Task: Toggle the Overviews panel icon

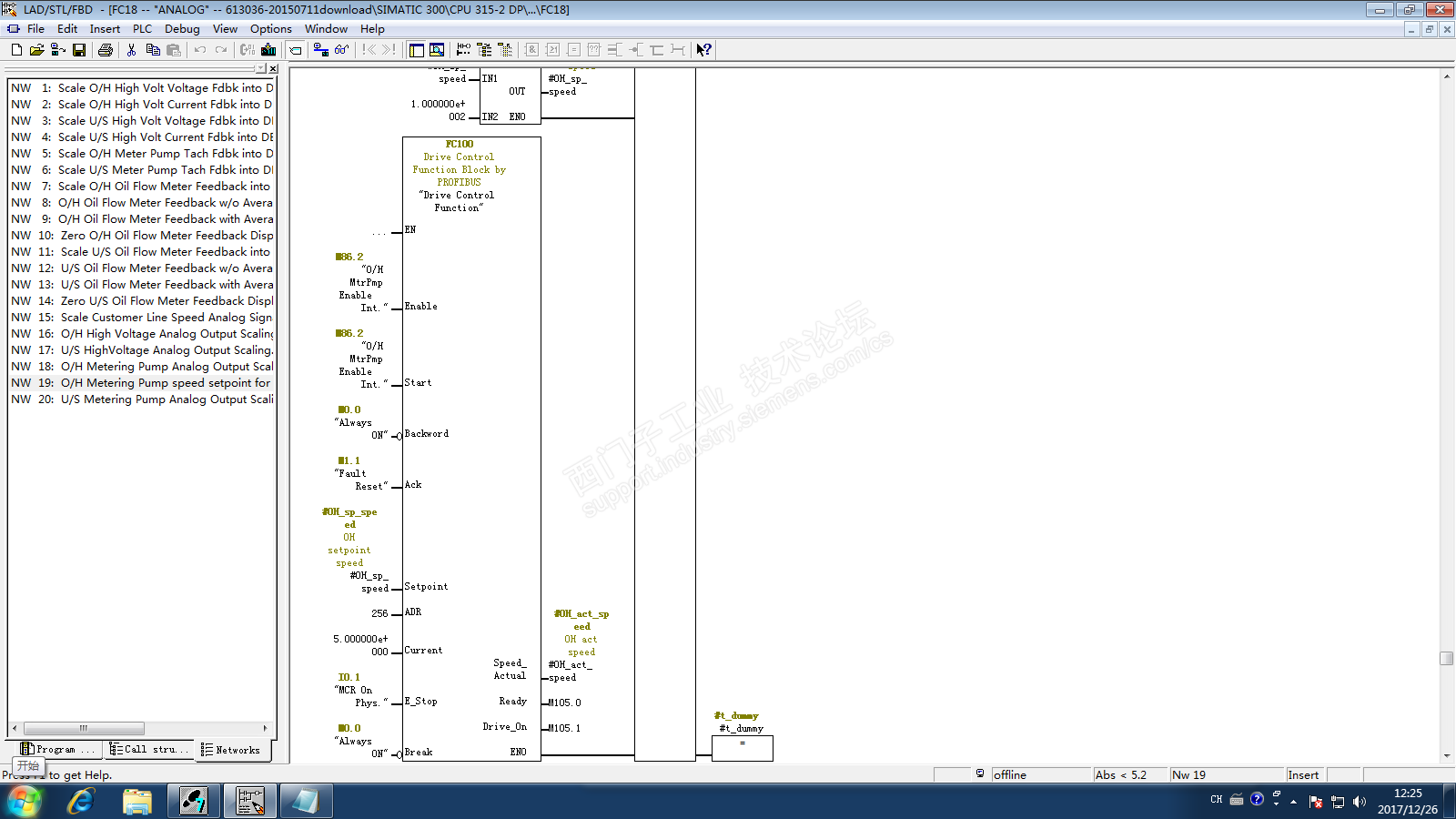Action: (x=417, y=50)
